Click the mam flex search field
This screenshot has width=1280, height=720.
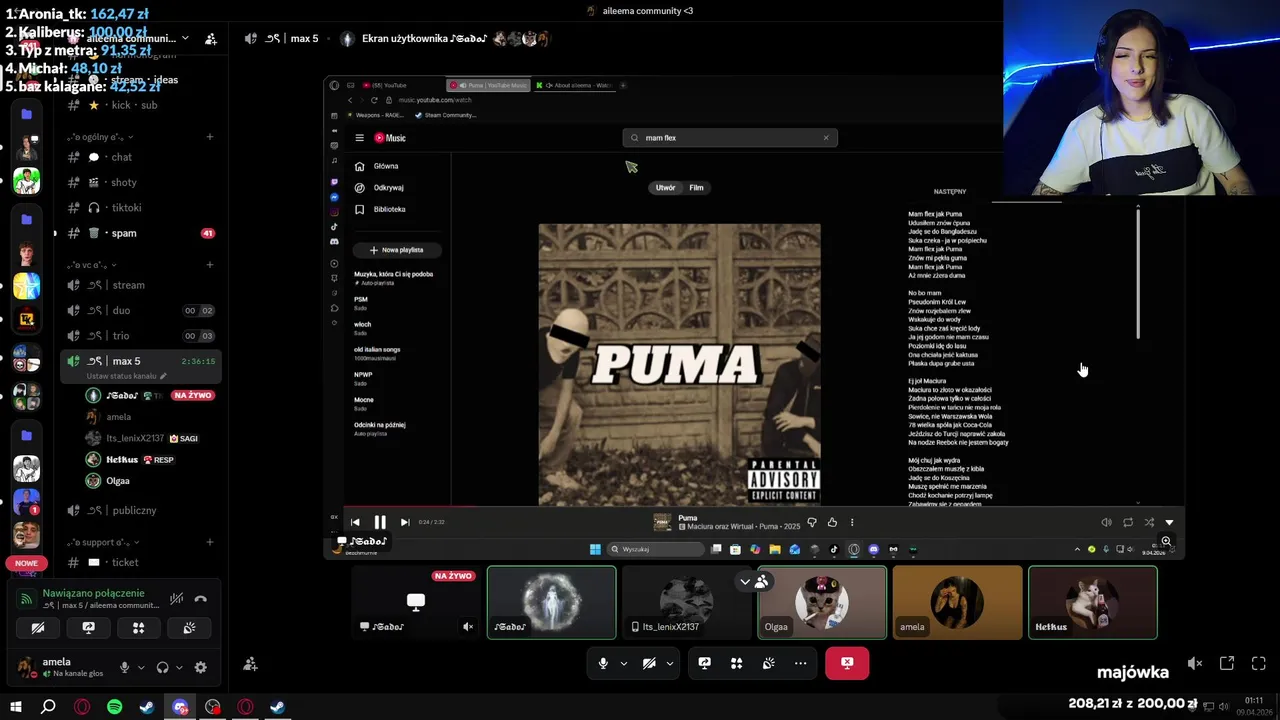(x=730, y=138)
